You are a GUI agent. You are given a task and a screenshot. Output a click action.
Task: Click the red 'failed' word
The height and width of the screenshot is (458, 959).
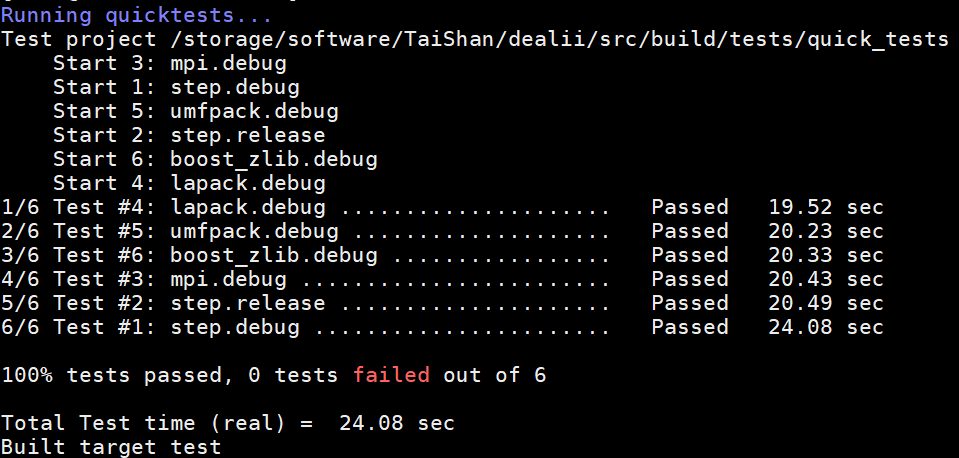[391, 375]
